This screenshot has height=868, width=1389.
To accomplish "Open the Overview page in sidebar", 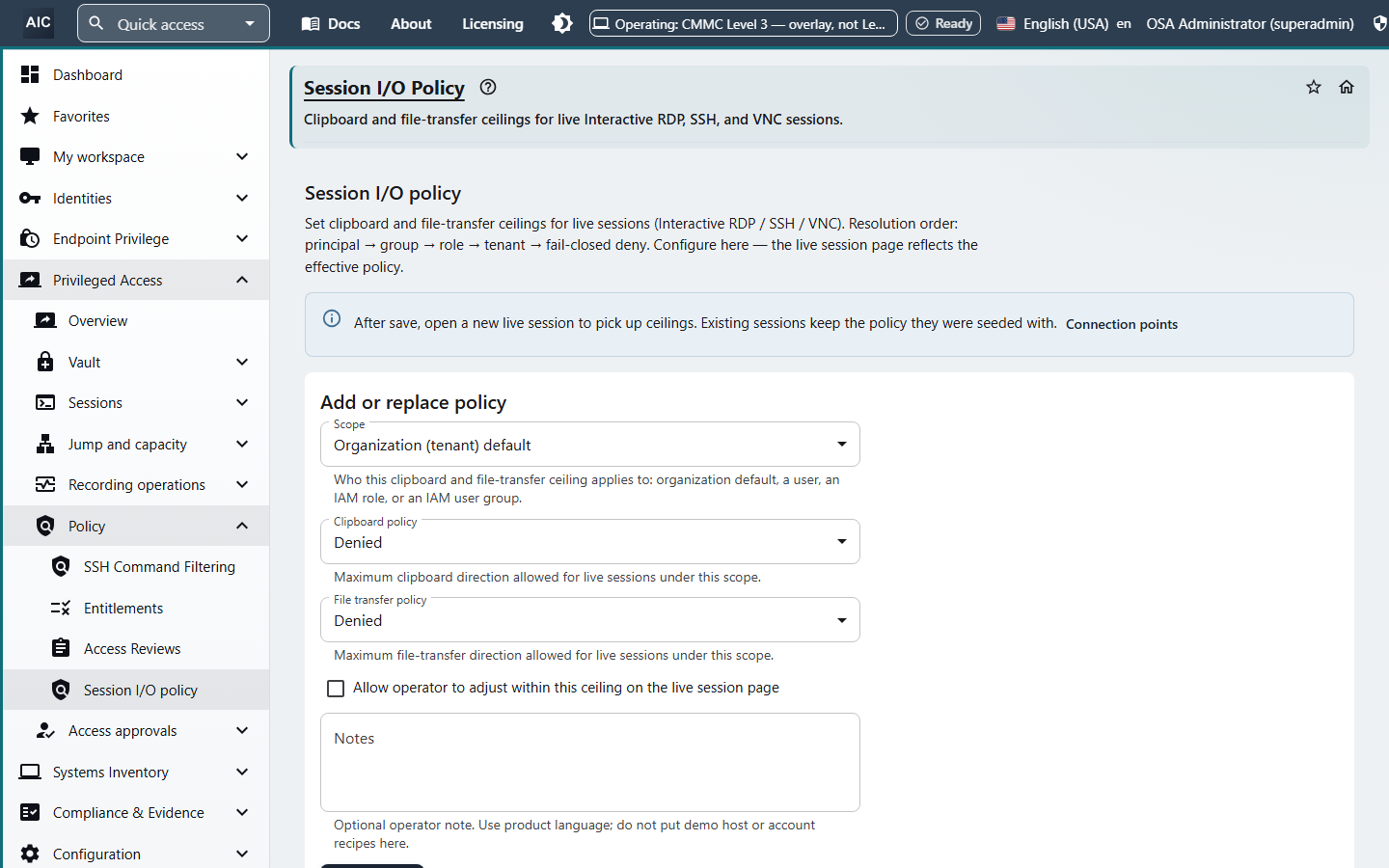I will tap(136, 321).
